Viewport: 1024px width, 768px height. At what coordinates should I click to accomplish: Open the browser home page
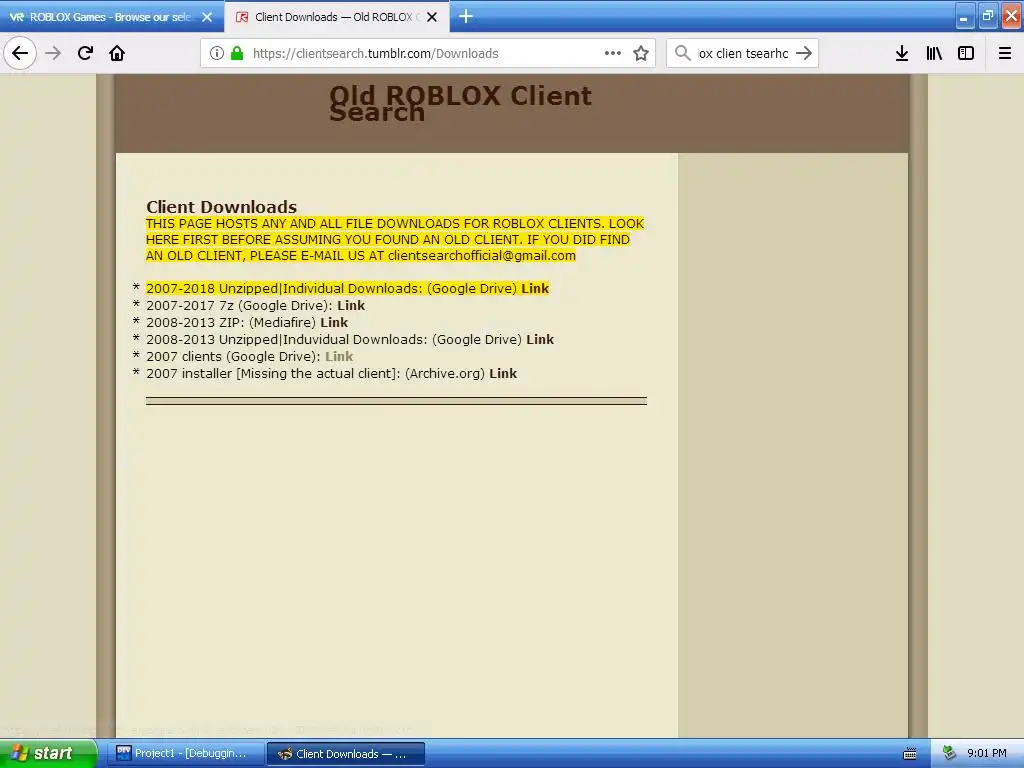pyautogui.click(x=117, y=53)
